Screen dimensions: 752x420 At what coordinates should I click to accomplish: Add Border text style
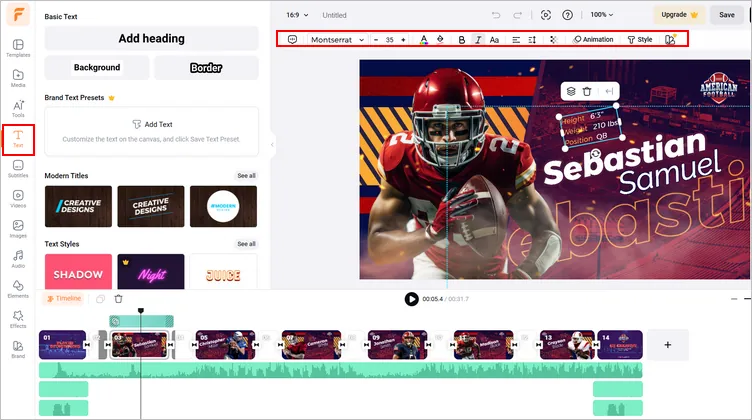pyautogui.click(x=206, y=68)
